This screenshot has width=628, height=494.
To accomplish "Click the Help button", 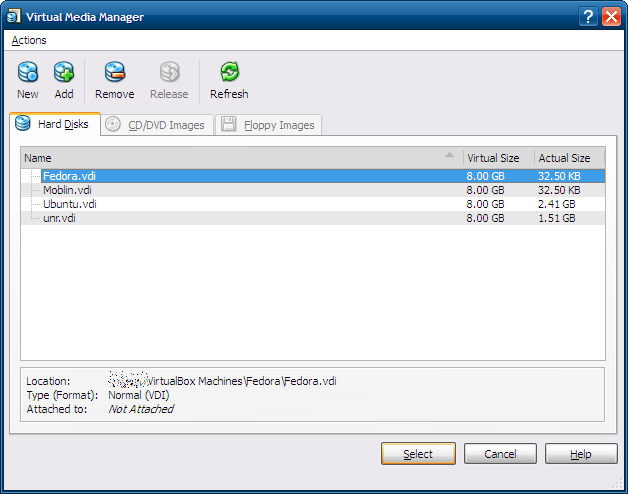I will click(581, 454).
